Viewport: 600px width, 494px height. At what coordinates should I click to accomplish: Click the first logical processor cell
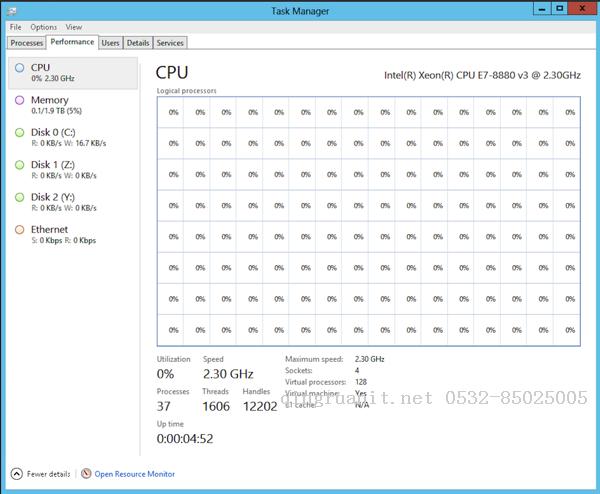coord(172,112)
